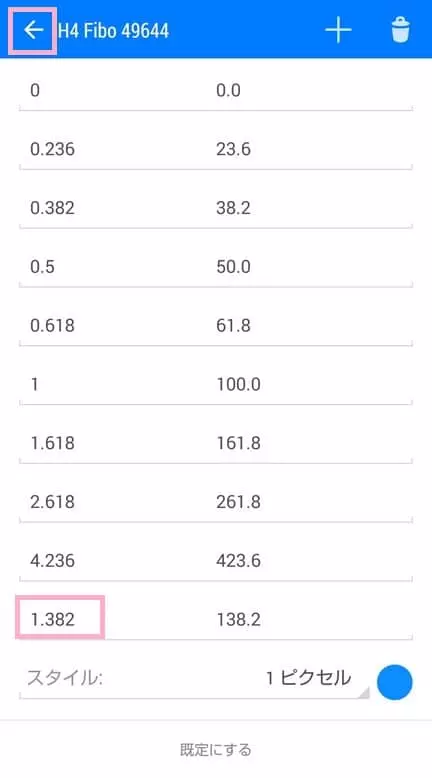Edit the 23.6 description field
432x778 pixels.
[313, 149]
